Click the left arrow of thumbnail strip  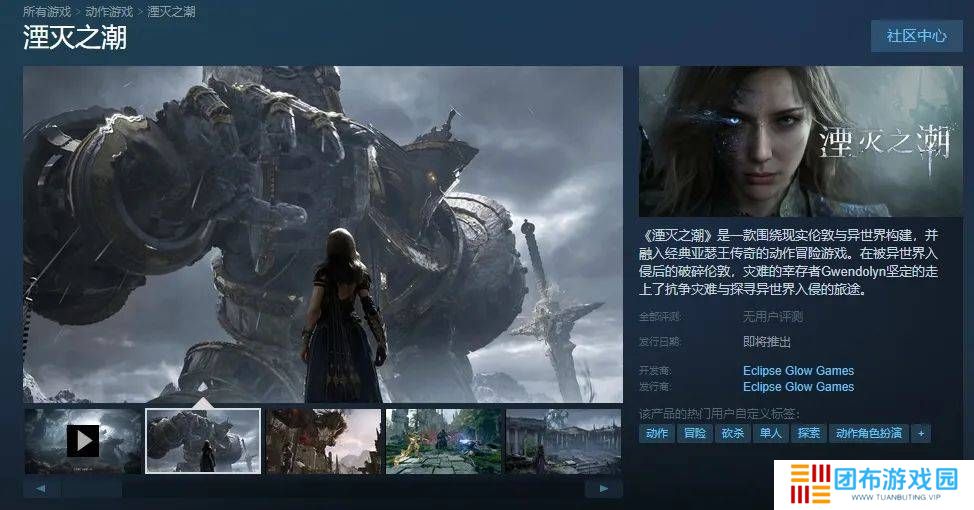point(41,488)
